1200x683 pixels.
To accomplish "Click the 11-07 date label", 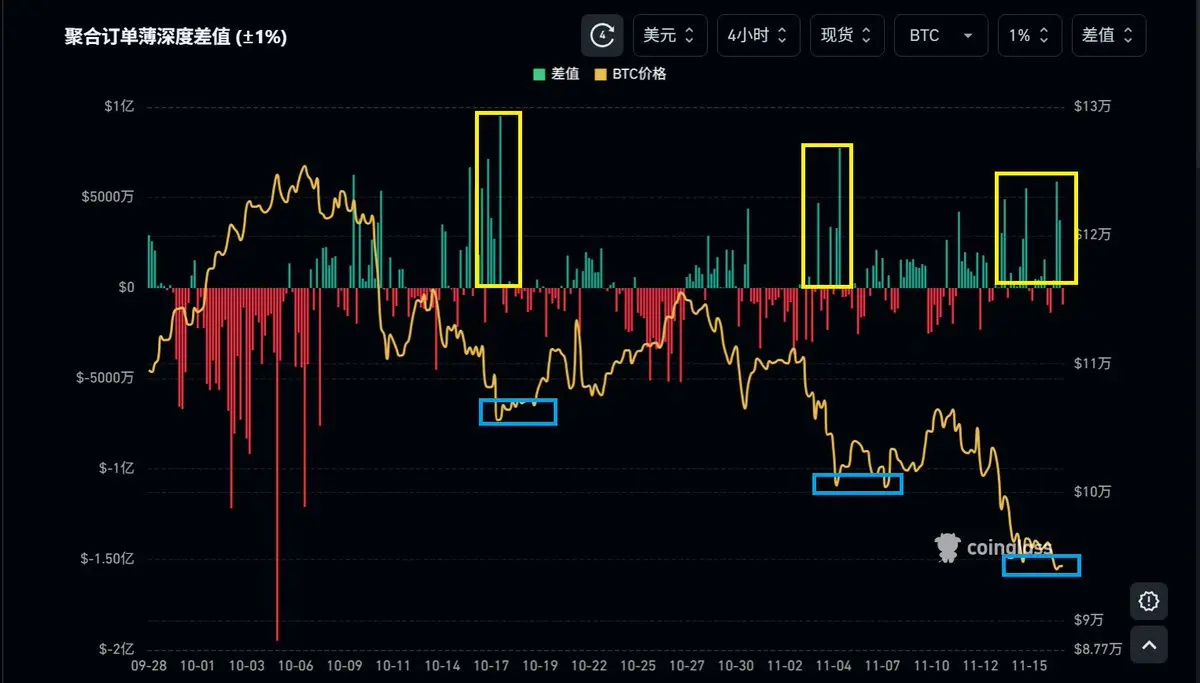I will click(884, 665).
